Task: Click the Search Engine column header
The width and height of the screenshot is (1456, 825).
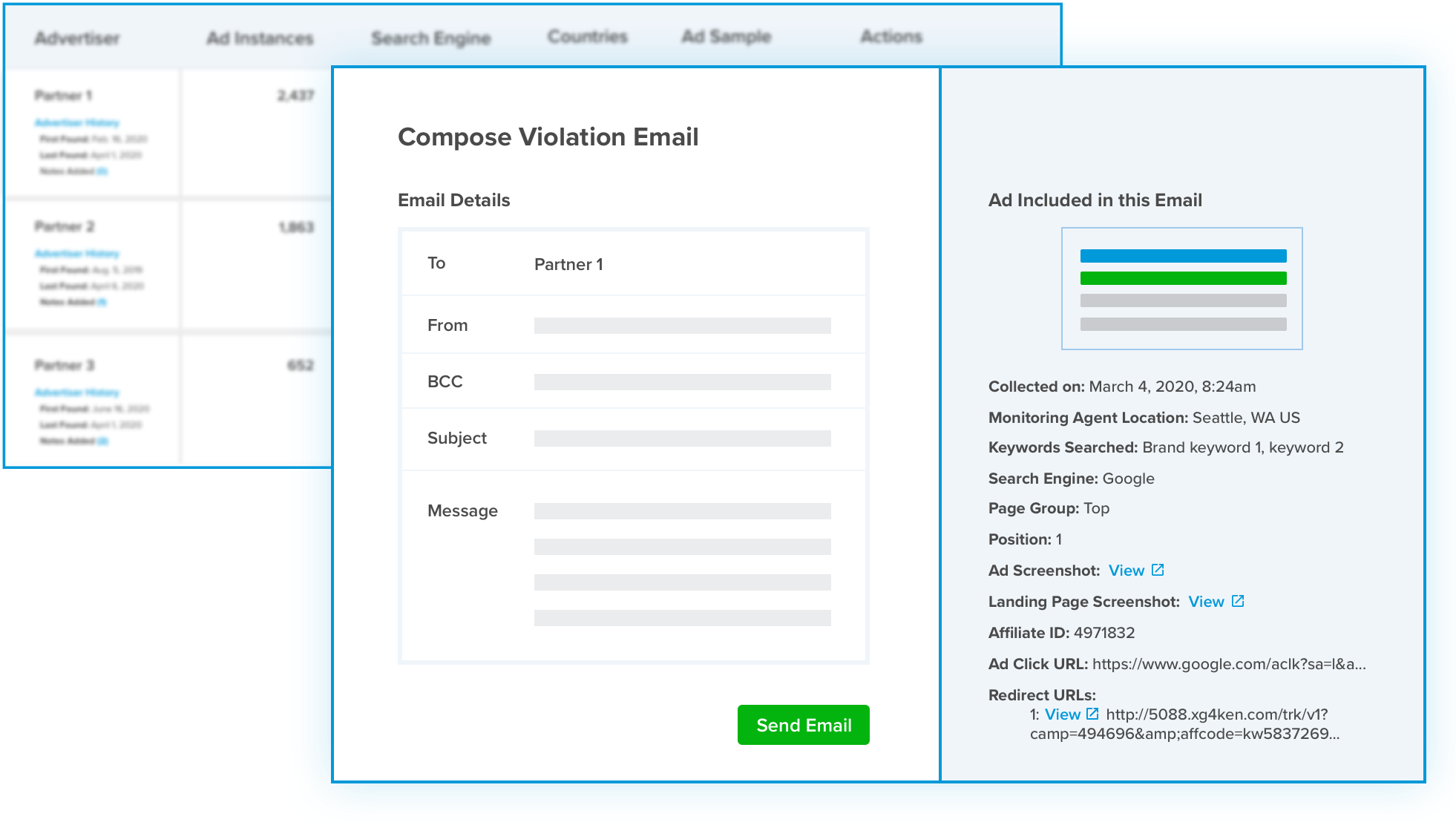Action: click(x=431, y=38)
